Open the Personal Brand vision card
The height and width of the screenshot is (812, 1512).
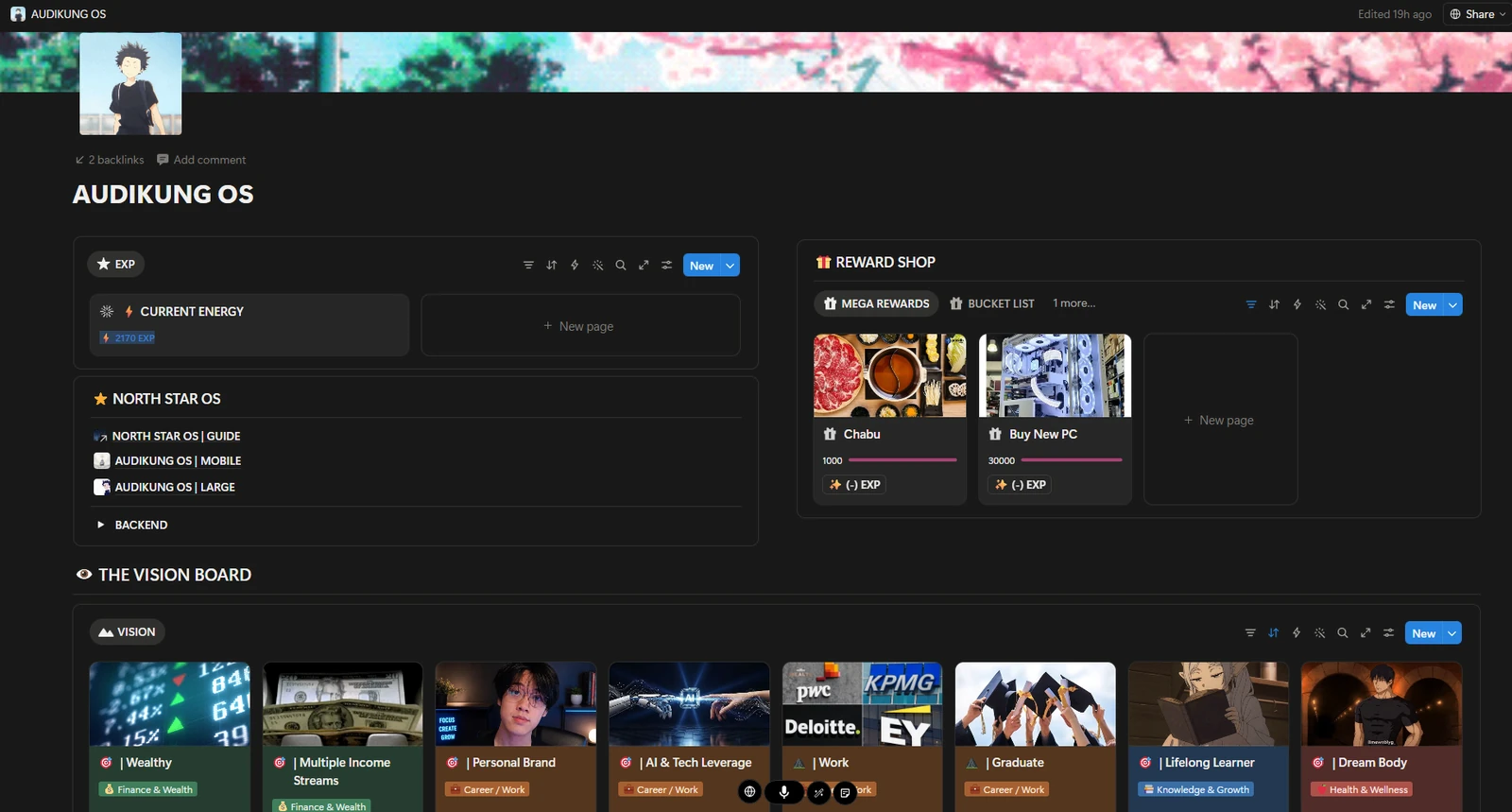[516, 736]
